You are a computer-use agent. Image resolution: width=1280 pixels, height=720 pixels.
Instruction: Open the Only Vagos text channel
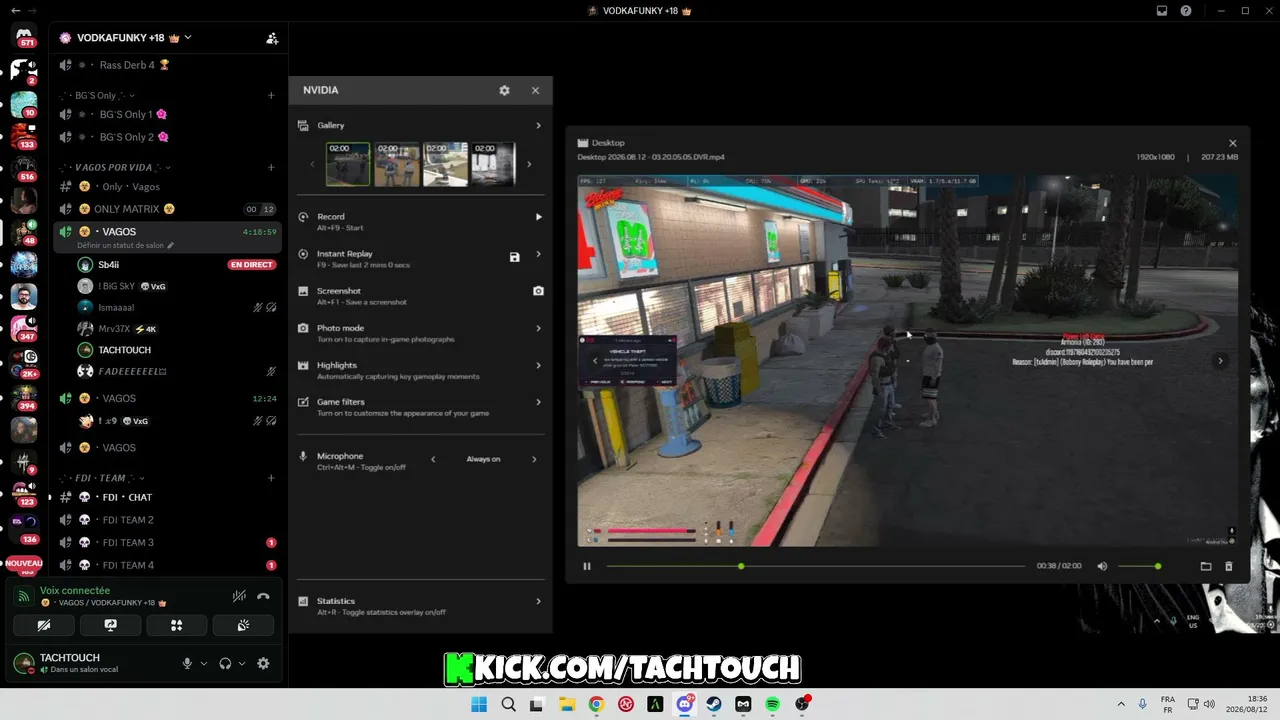pos(168,187)
